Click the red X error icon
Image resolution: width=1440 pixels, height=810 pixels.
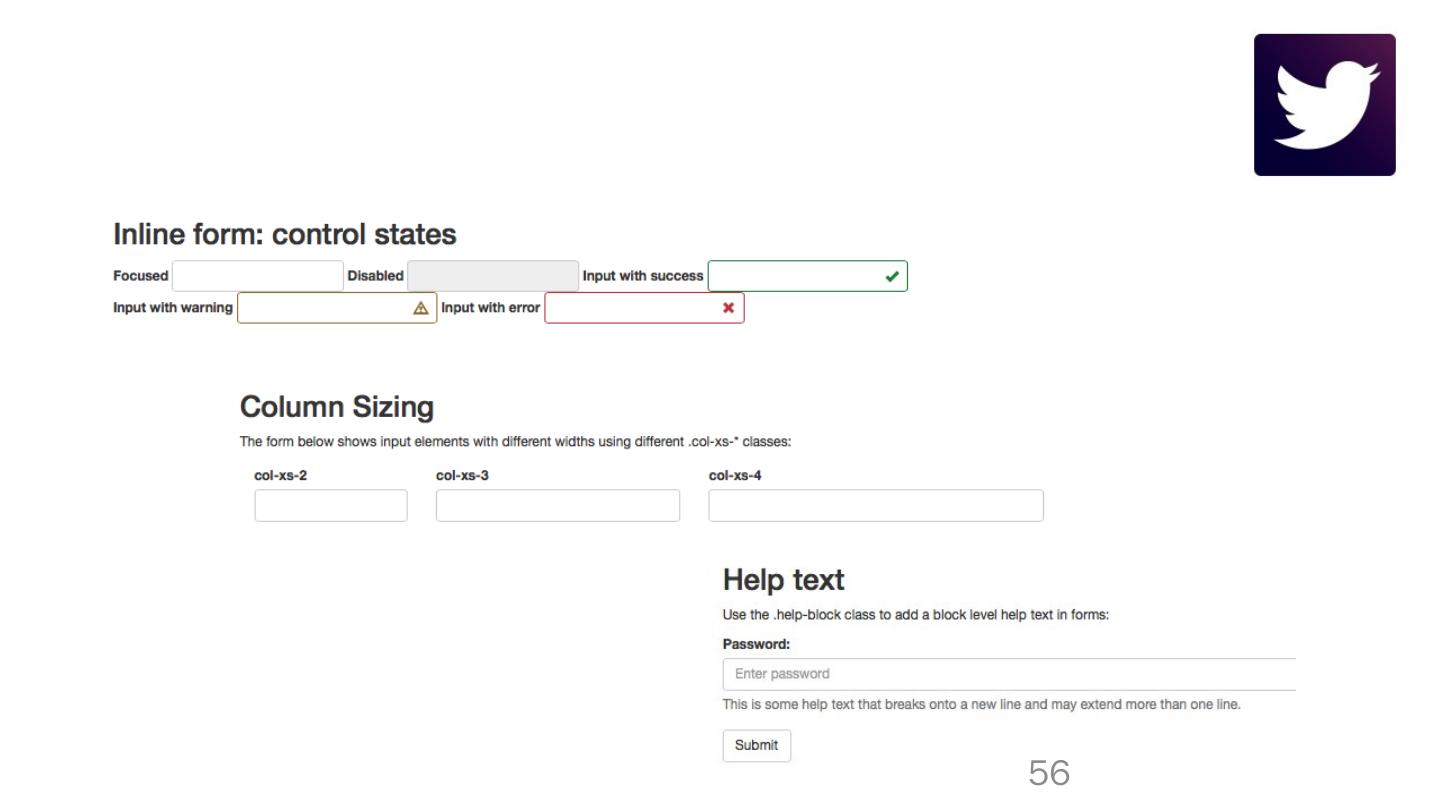click(x=728, y=308)
